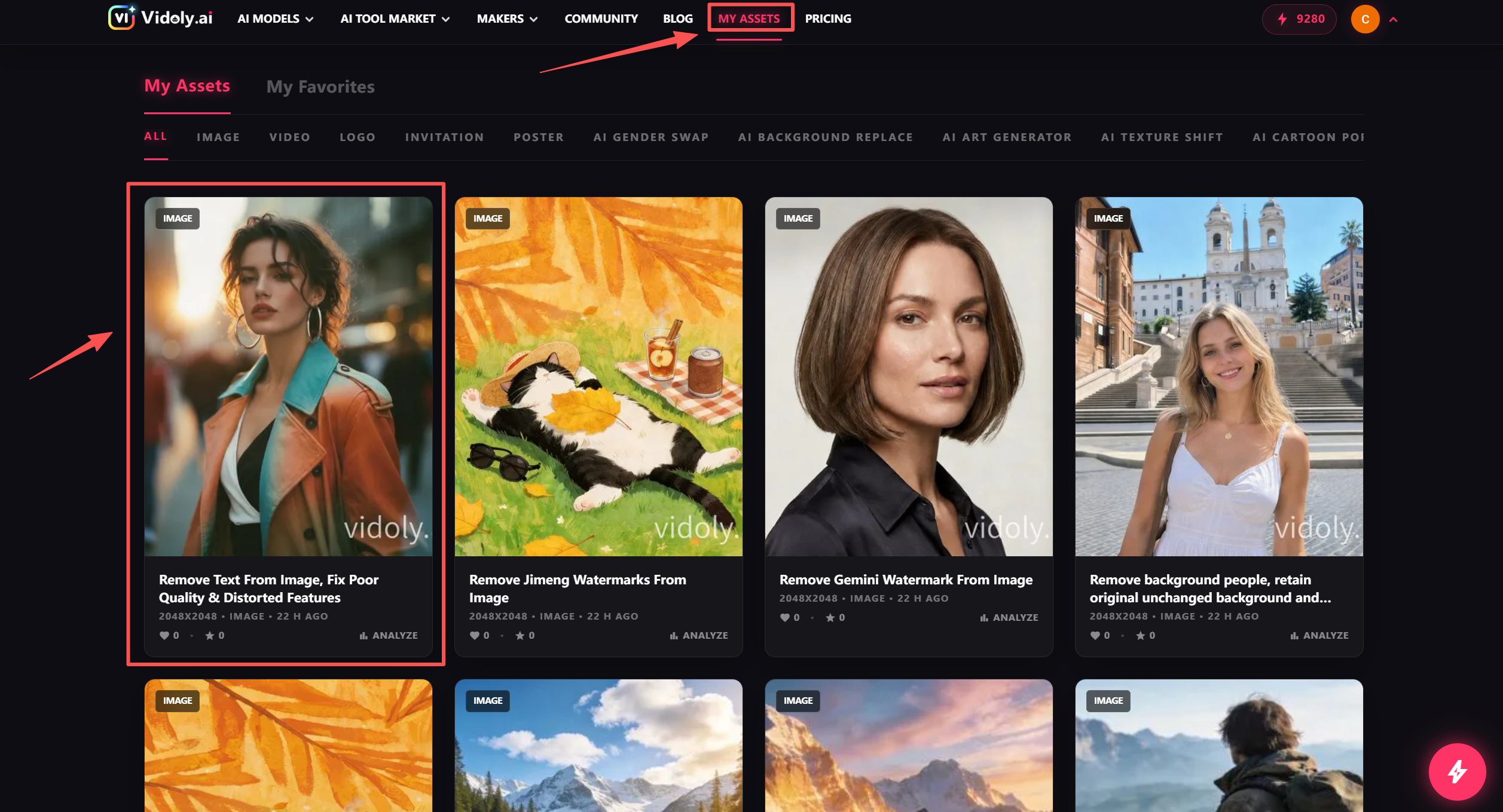
Task: Open the sleeping cat picnic thumbnail
Action: coord(598,376)
